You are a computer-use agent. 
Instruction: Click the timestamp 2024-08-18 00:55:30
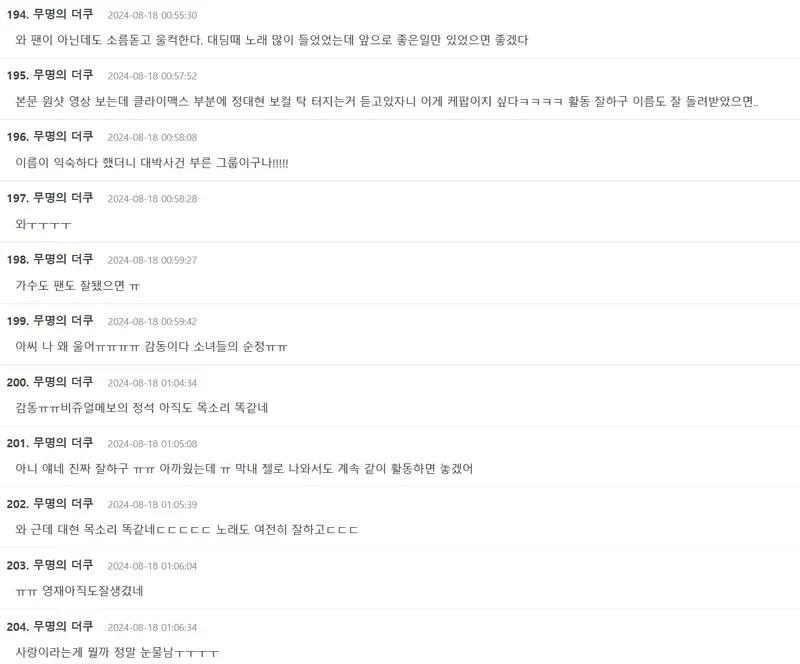(x=152, y=15)
